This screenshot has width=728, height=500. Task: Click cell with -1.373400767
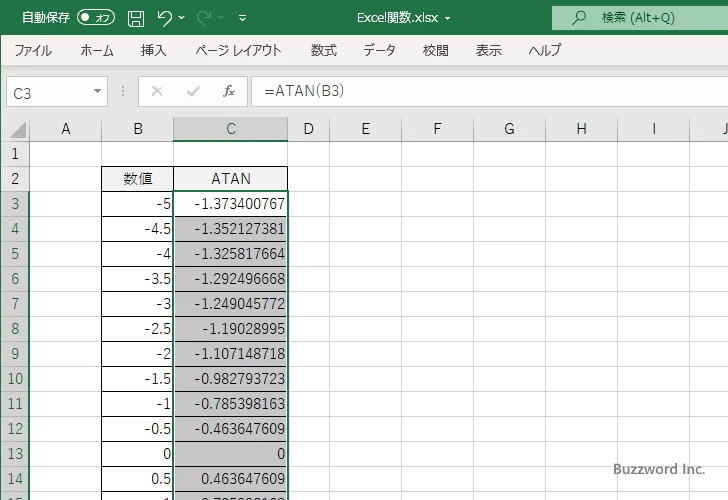[231, 204]
